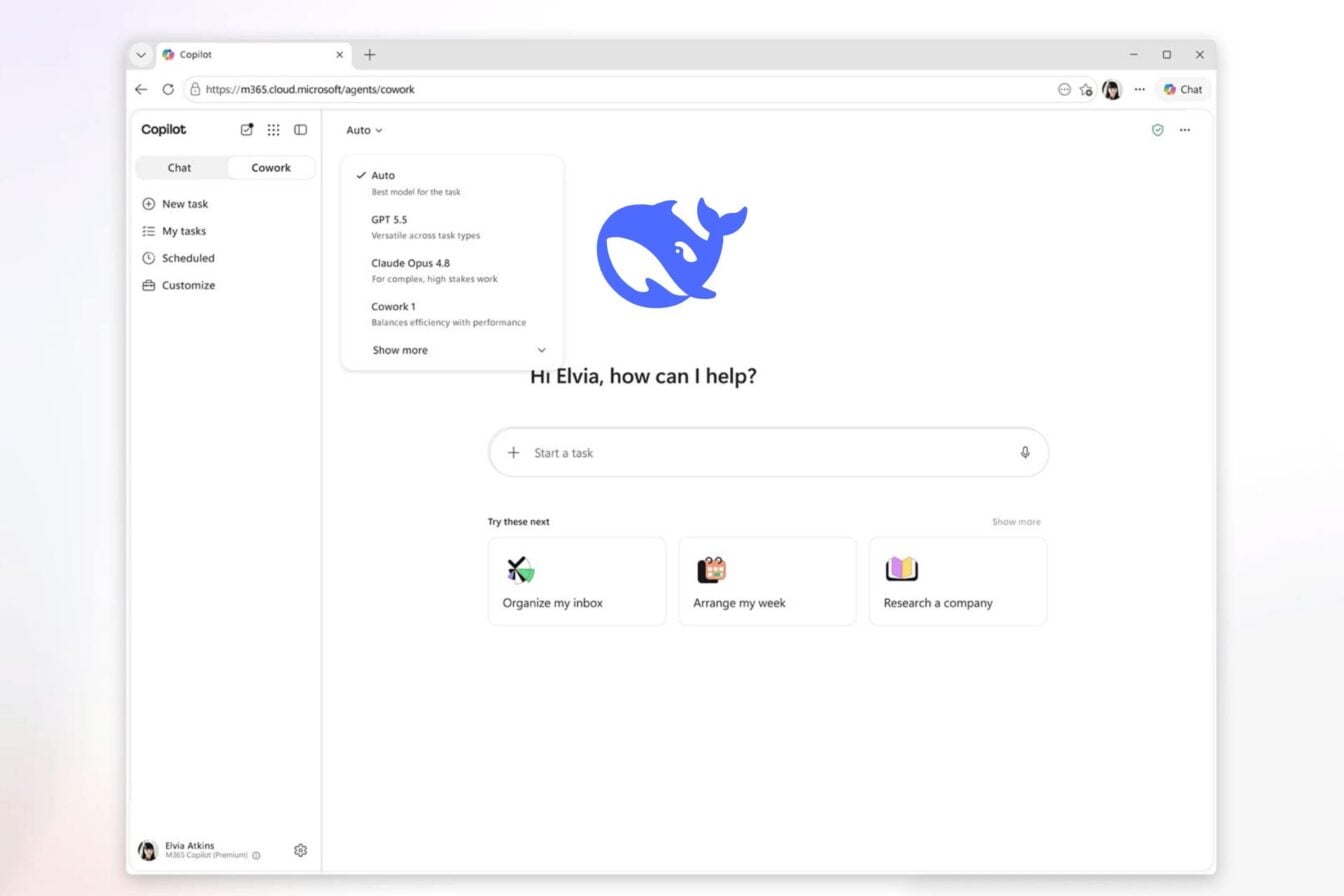The image size is (1344, 896).
Task: Click the Start a task input field
Action: pyautogui.click(x=768, y=453)
